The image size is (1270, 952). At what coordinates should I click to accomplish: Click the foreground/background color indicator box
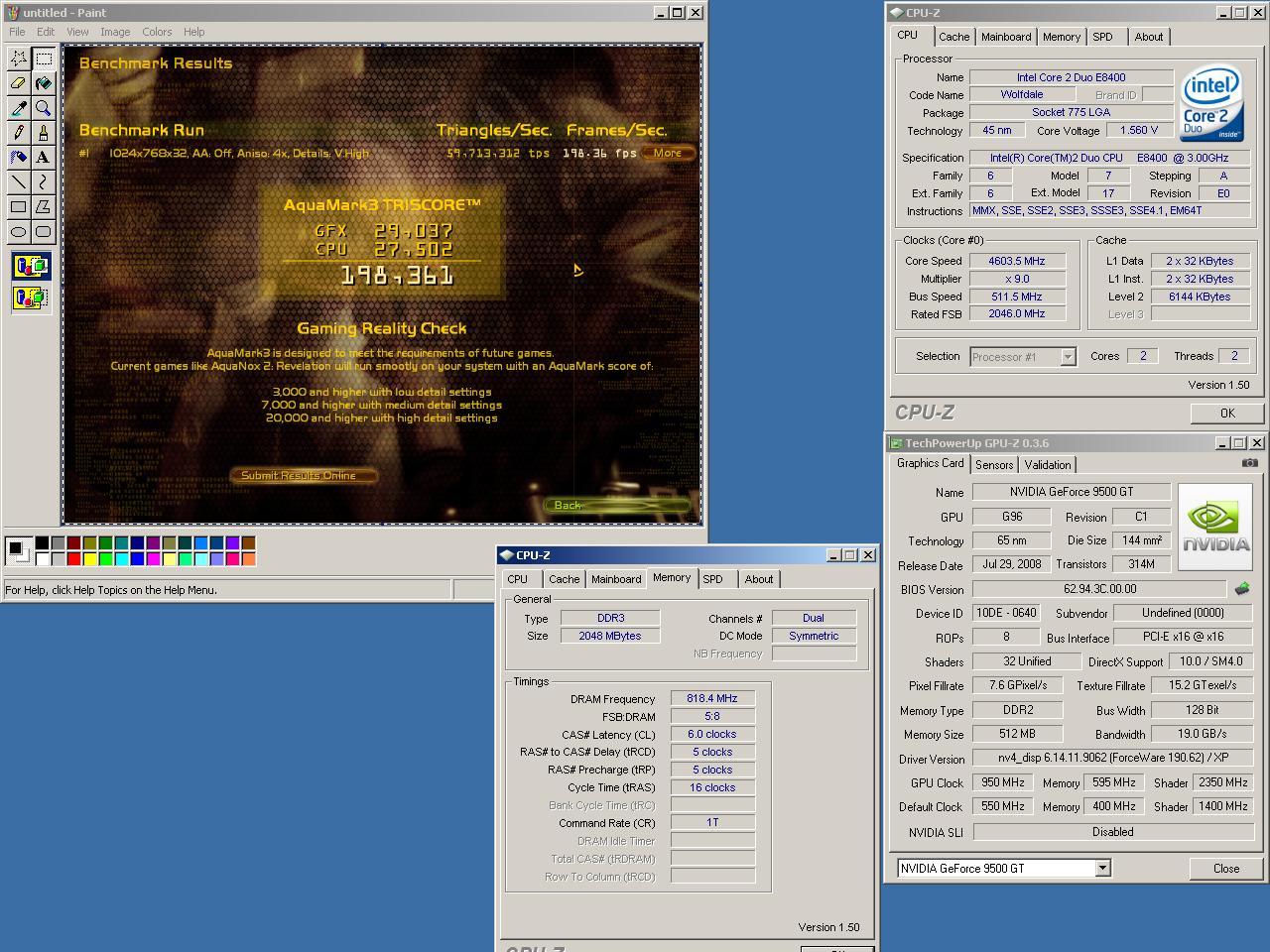[x=17, y=550]
